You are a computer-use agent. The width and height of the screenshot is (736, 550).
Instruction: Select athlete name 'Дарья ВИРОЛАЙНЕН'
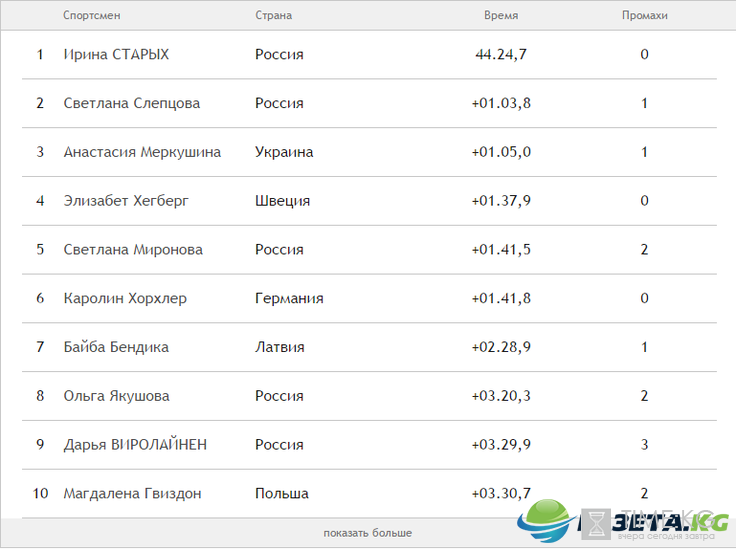135,444
